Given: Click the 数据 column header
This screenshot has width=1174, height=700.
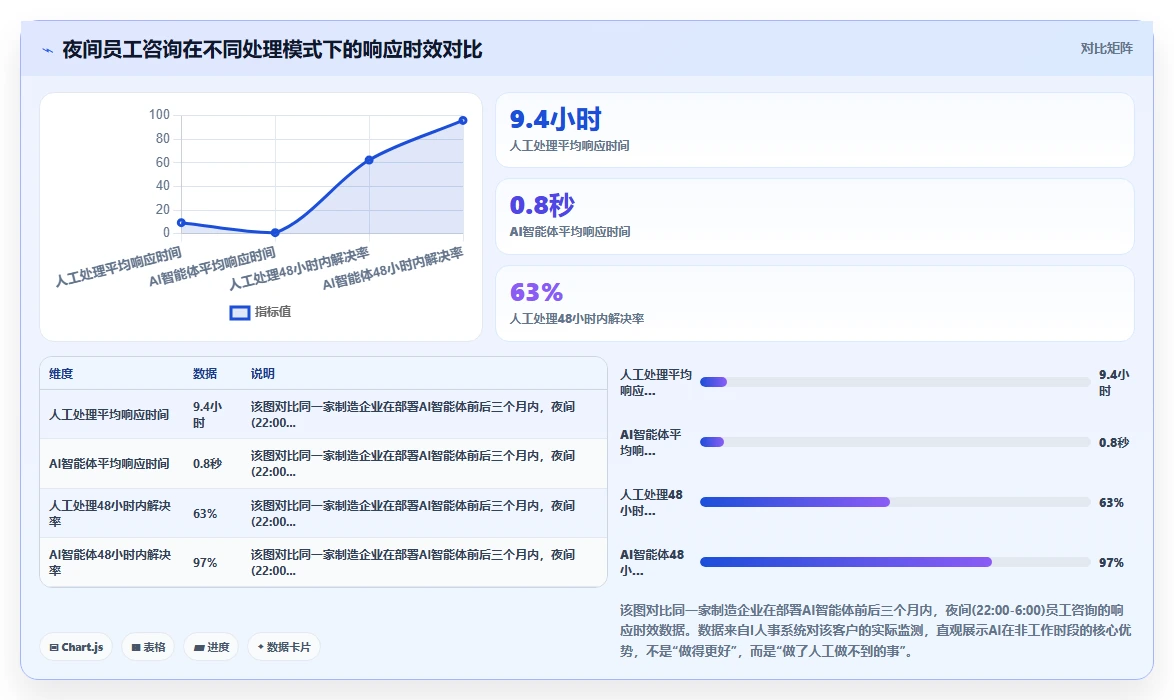Looking at the screenshot, I should pos(205,374).
